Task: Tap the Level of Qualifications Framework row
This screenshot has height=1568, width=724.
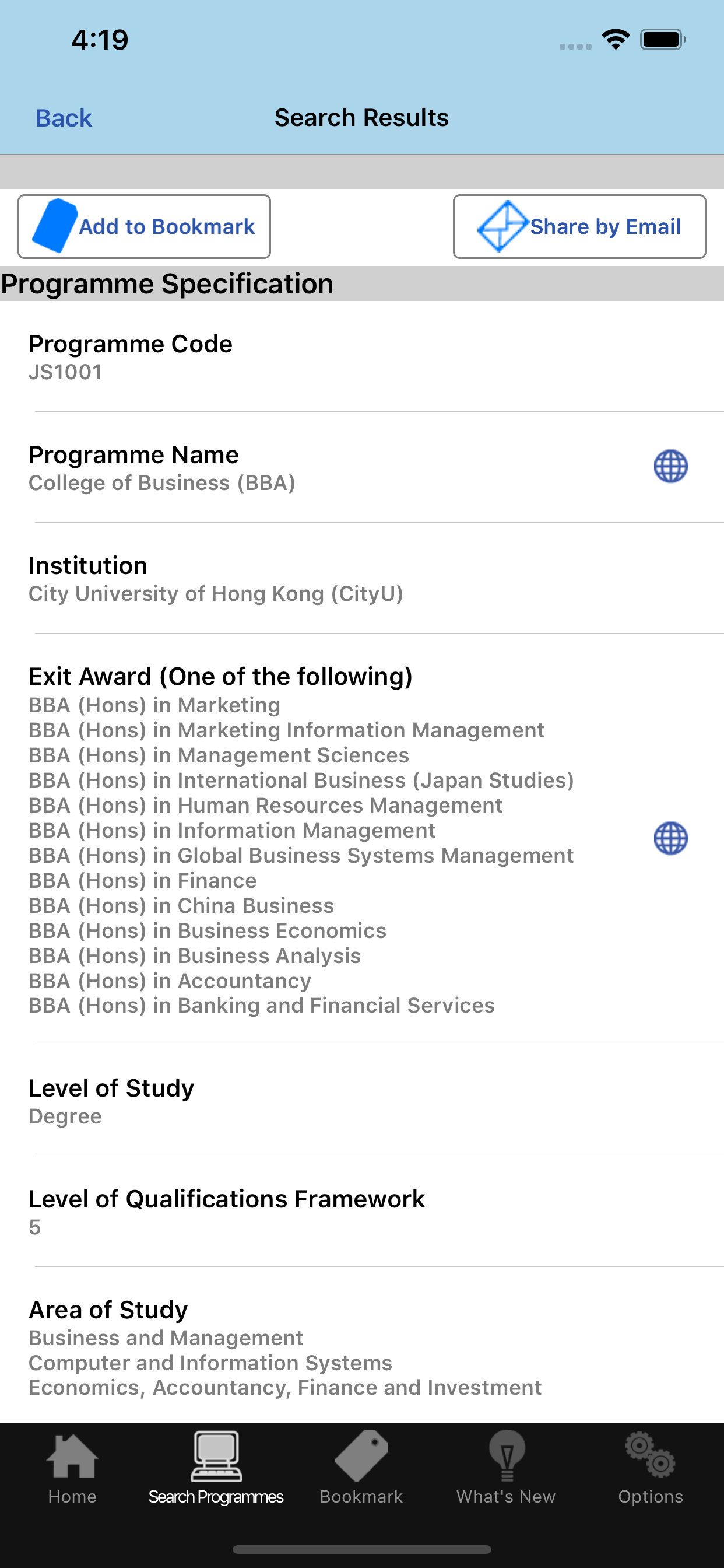Action: click(x=362, y=1212)
